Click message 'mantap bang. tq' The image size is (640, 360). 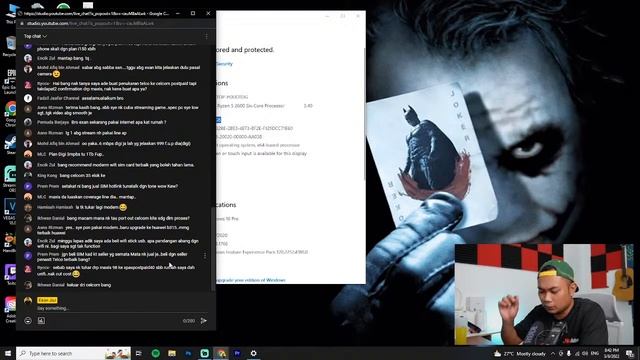pos(73,58)
